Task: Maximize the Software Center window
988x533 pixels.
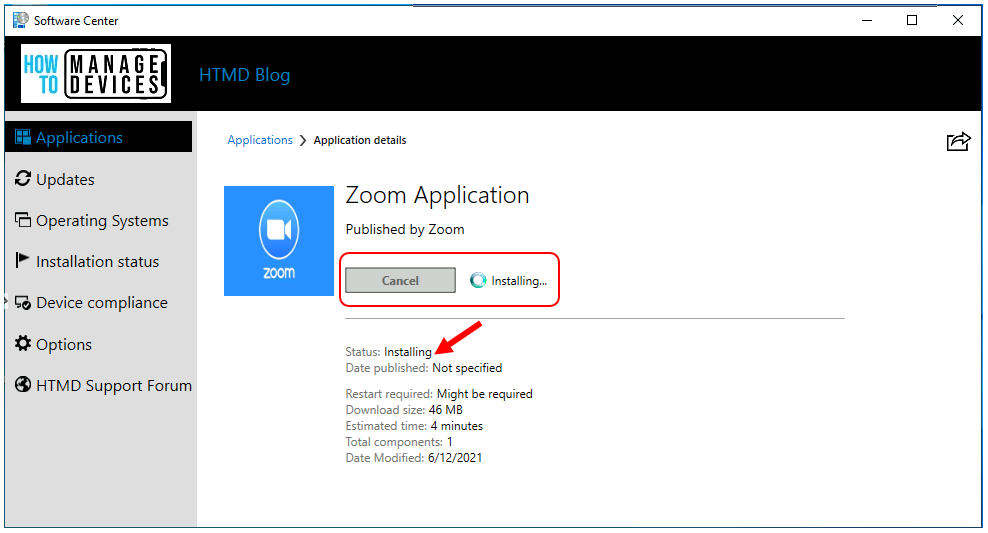Action: point(912,20)
